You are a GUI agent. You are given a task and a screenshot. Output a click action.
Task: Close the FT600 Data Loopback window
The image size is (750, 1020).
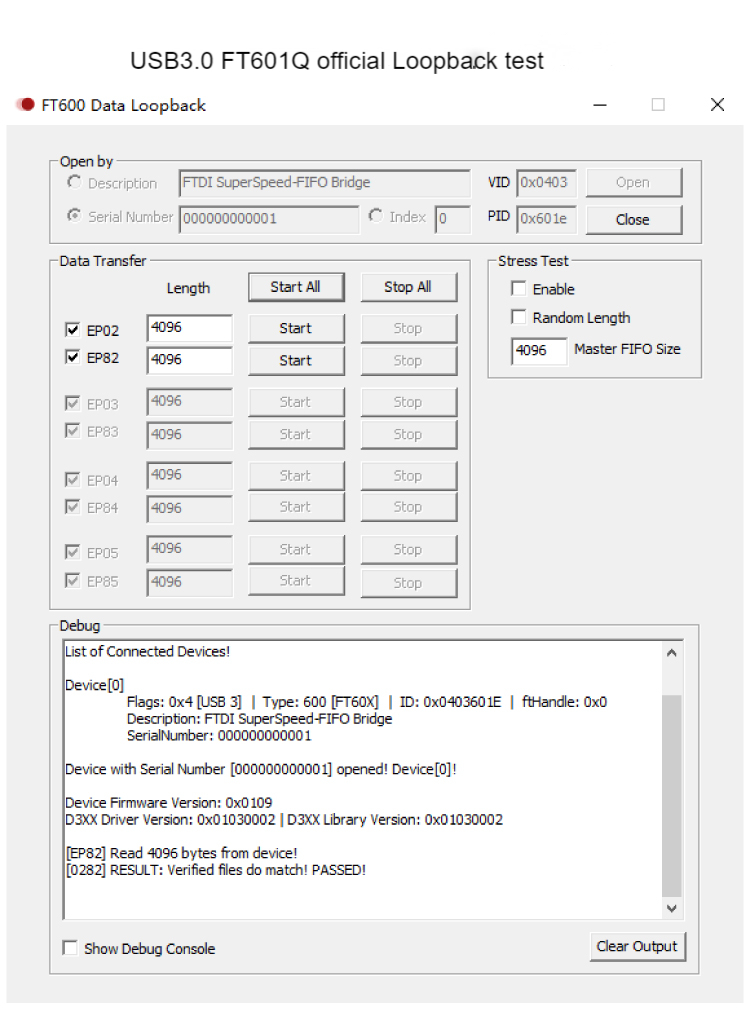point(717,105)
